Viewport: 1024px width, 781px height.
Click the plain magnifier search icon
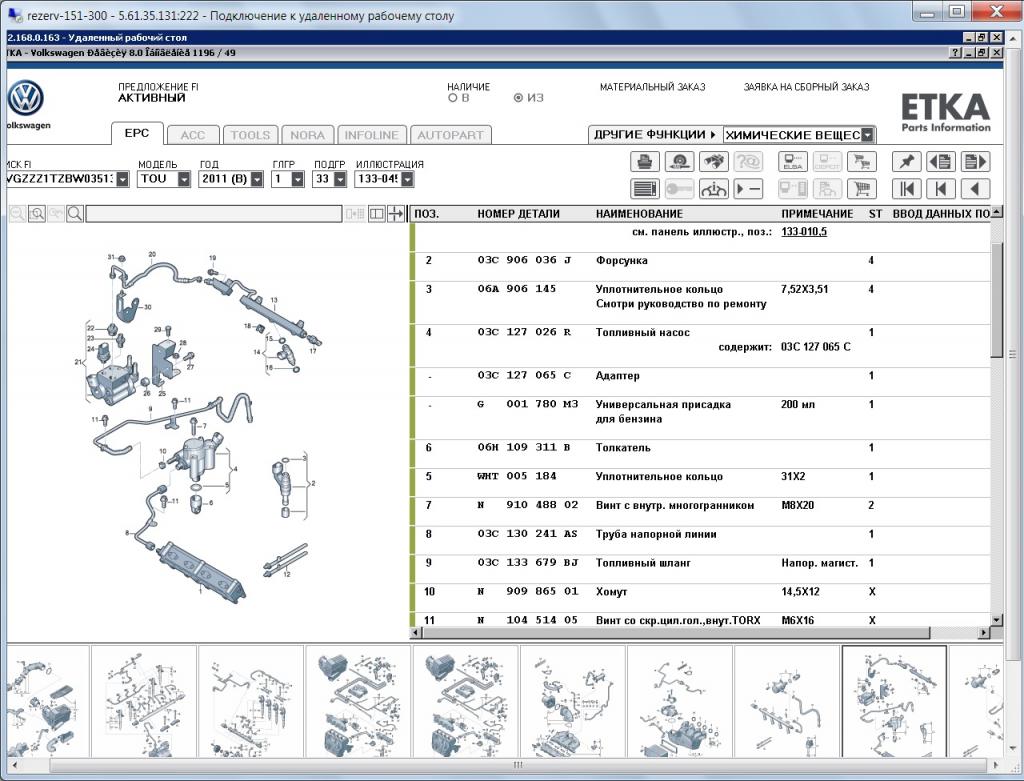pos(74,214)
